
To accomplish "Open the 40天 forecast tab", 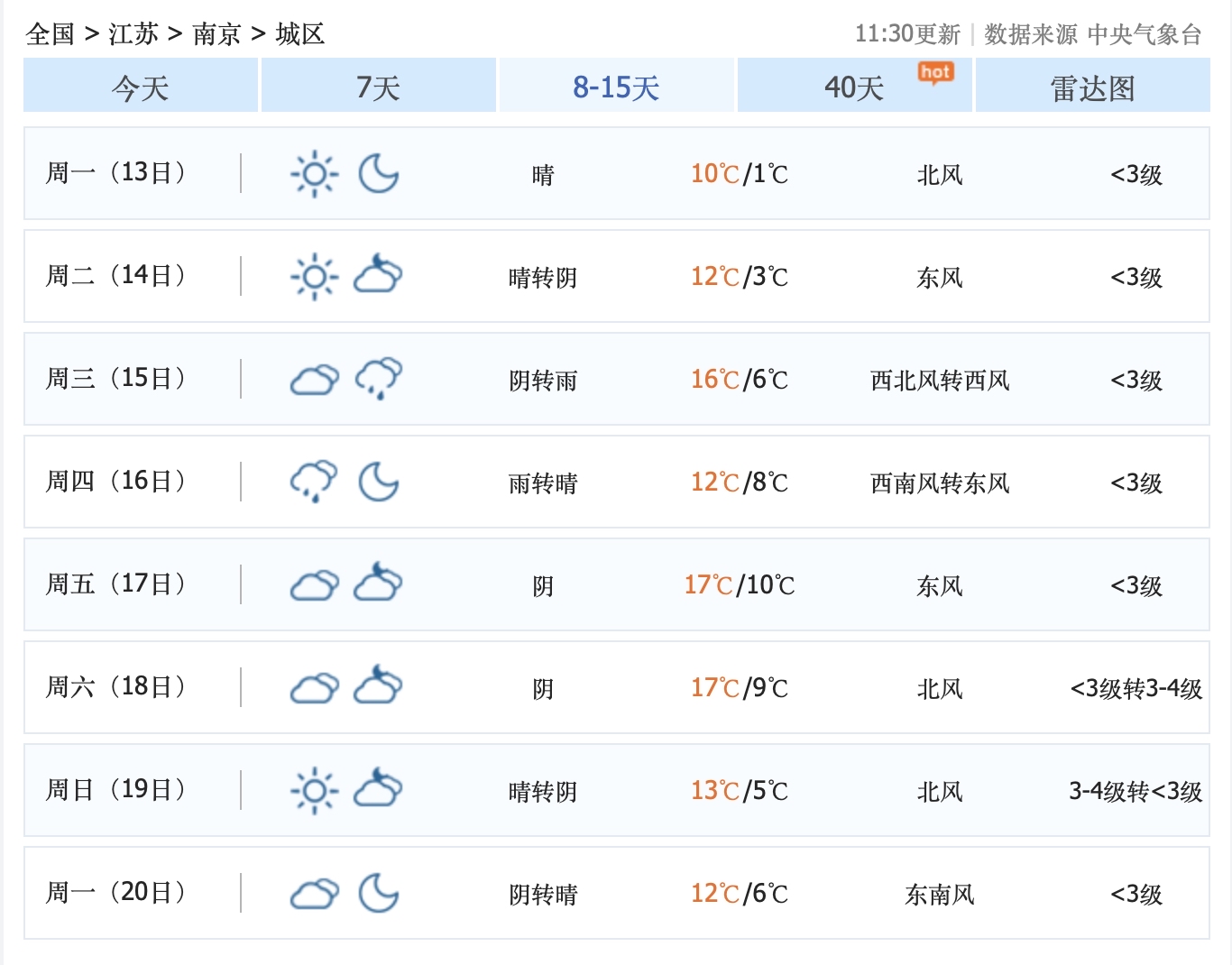I will [x=855, y=86].
